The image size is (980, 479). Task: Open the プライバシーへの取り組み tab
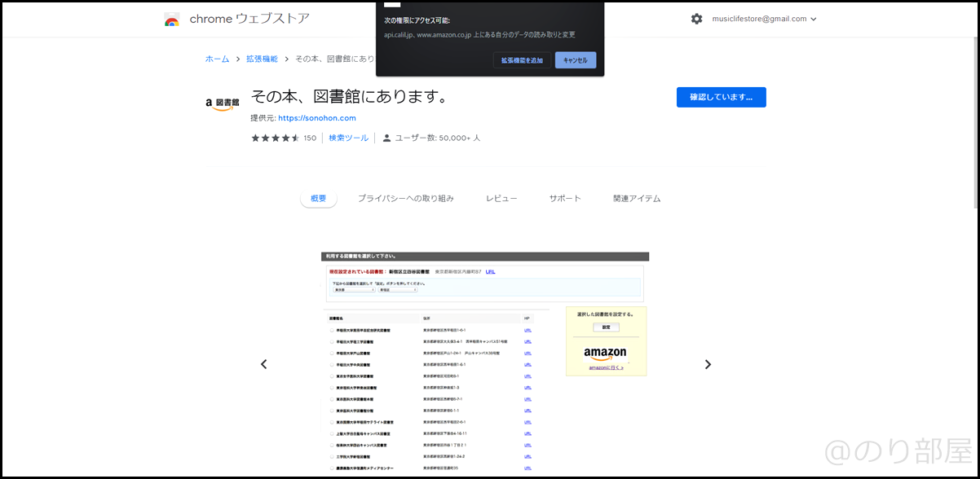point(405,199)
